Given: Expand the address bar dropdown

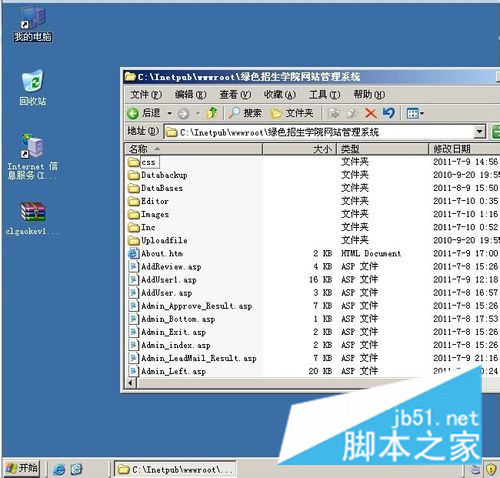Looking at the screenshot, I should [479, 132].
